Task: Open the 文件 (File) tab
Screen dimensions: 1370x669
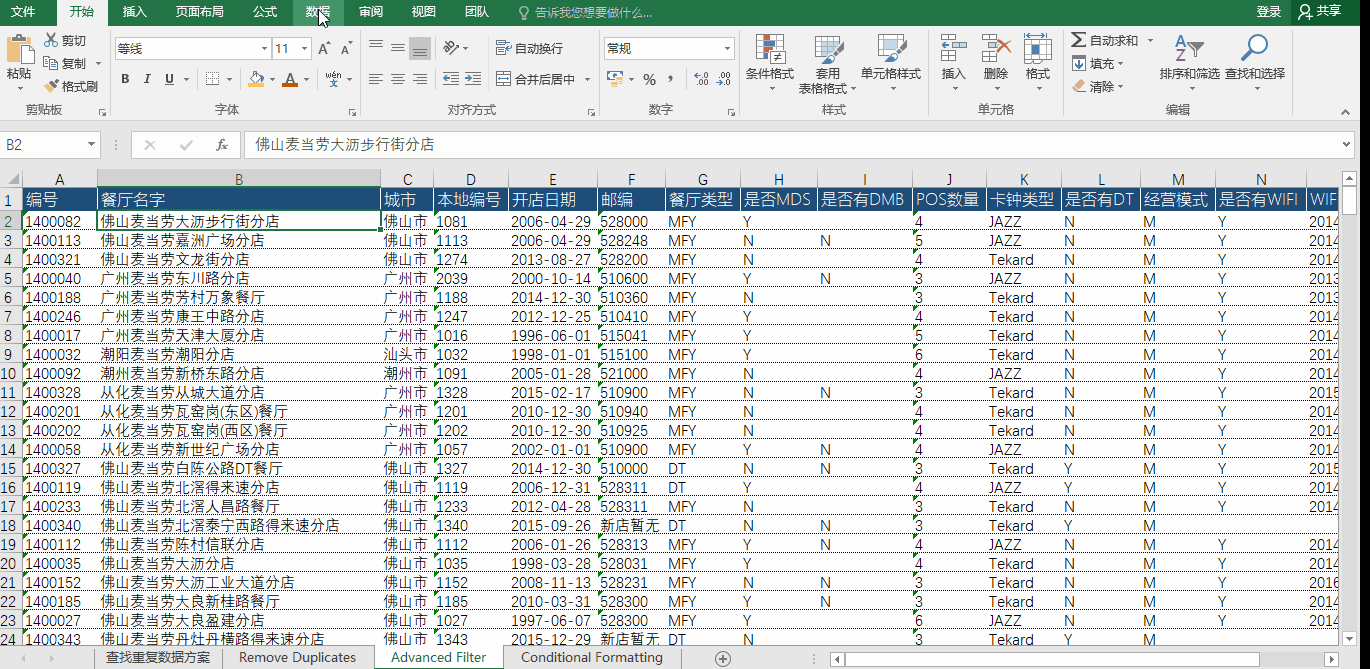Action: click(23, 12)
